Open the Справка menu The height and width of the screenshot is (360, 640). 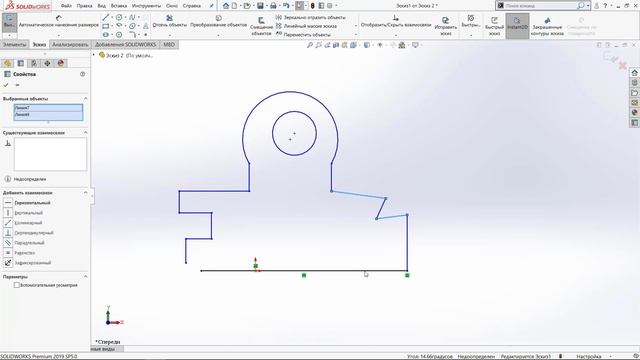pos(191,6)
